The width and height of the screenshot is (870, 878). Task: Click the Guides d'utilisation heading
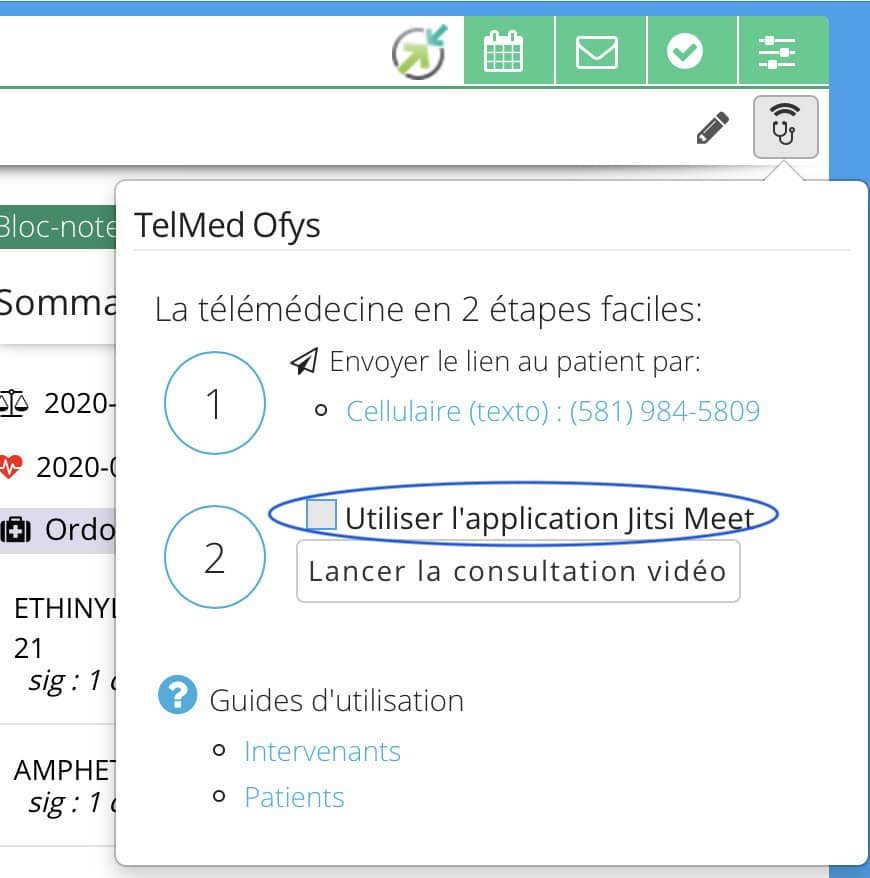(x=336, y=700)
